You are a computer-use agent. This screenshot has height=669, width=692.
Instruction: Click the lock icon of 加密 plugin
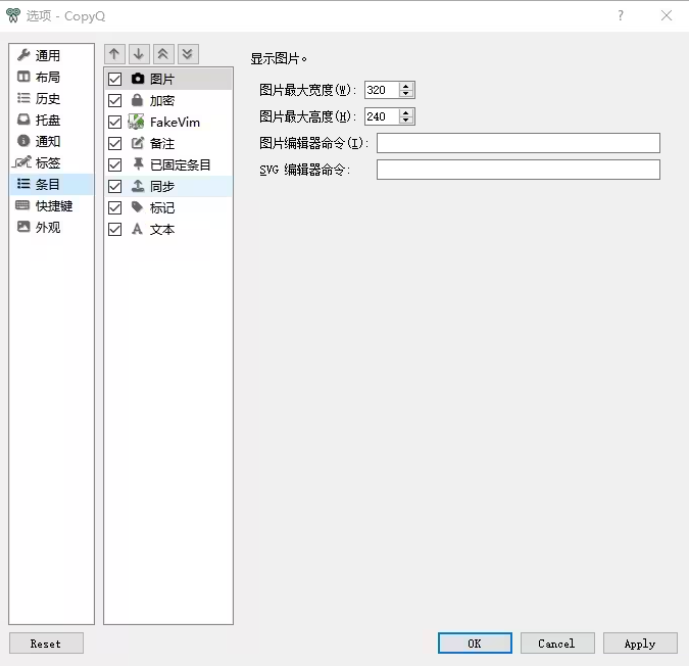coord(137,100)
